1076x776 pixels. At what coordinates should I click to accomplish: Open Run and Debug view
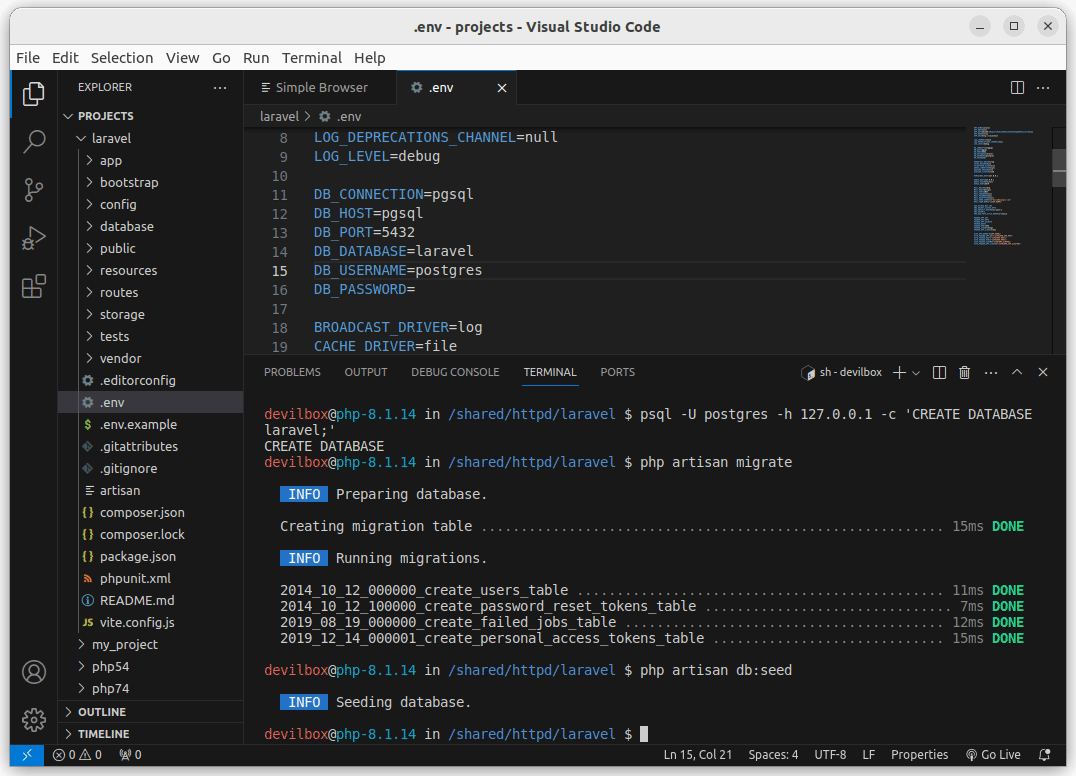click(34, 238)
